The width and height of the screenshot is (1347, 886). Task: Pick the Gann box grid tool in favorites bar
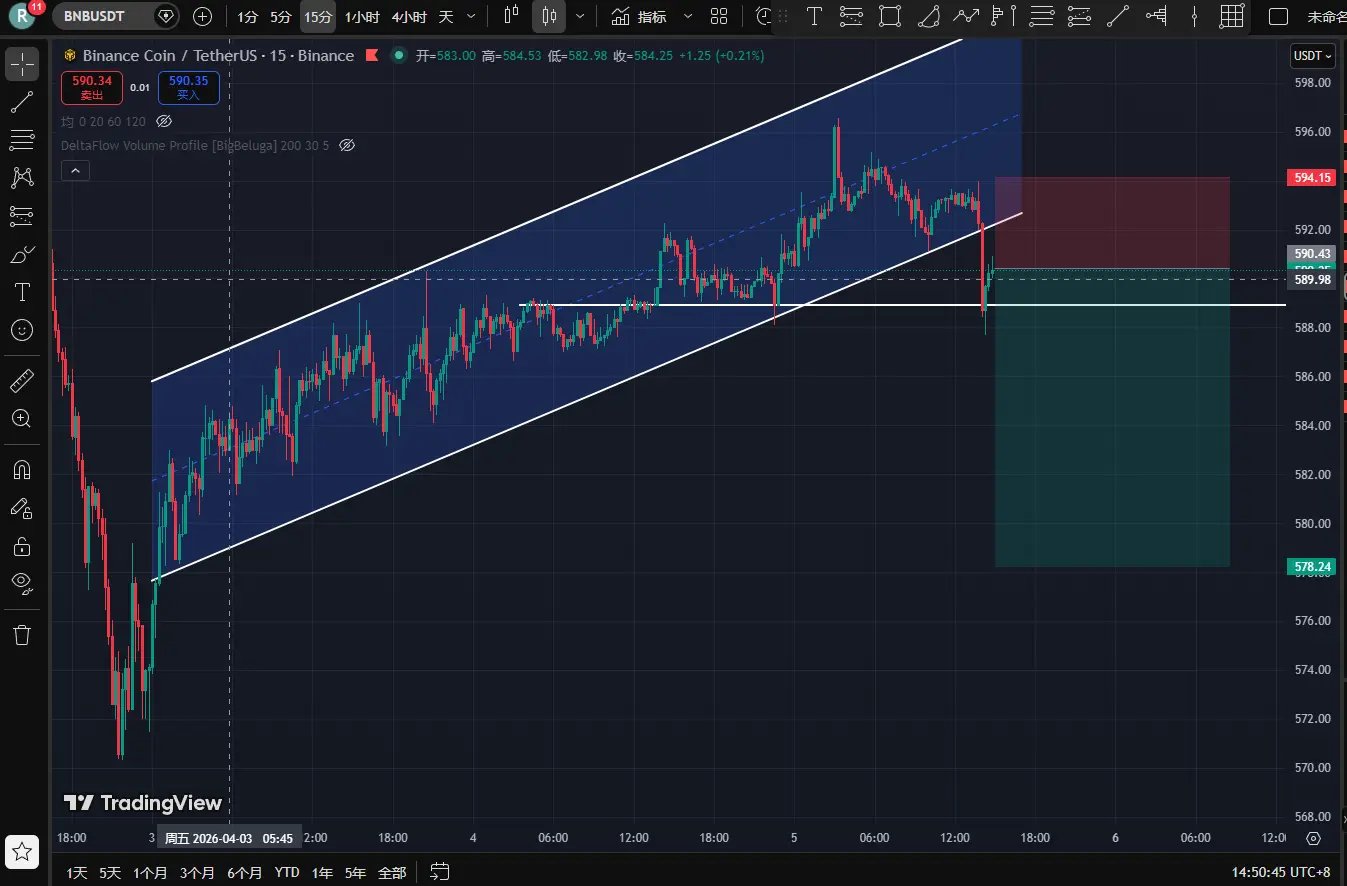pyautogui.click(x=1232, y=16)
